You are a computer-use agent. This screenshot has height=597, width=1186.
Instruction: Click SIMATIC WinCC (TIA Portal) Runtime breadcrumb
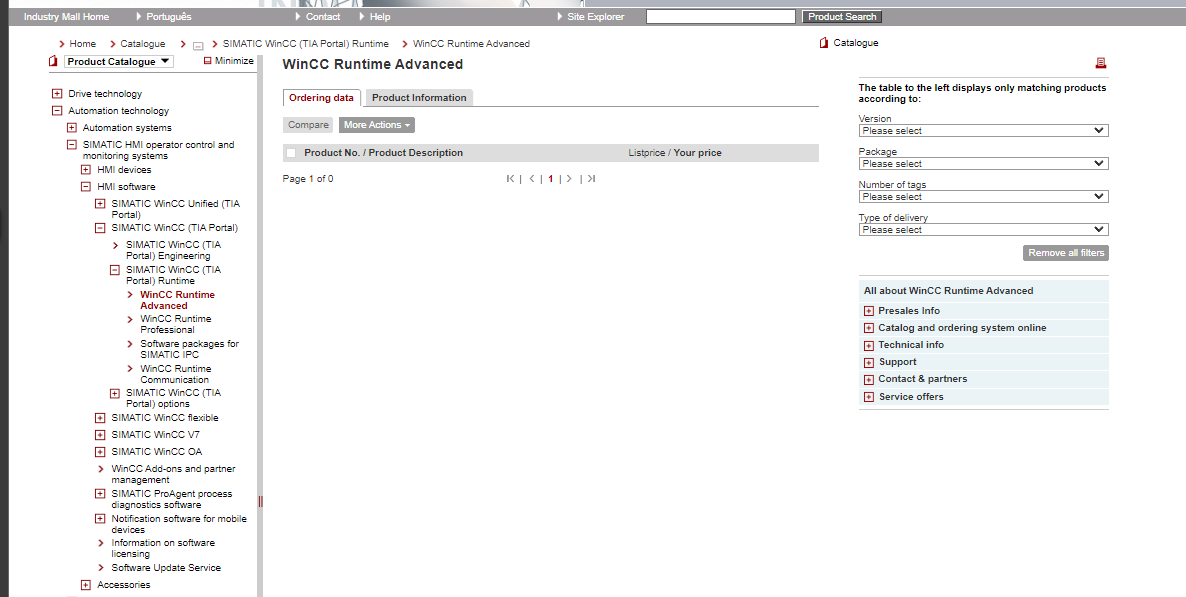click(x=306, y=44)
